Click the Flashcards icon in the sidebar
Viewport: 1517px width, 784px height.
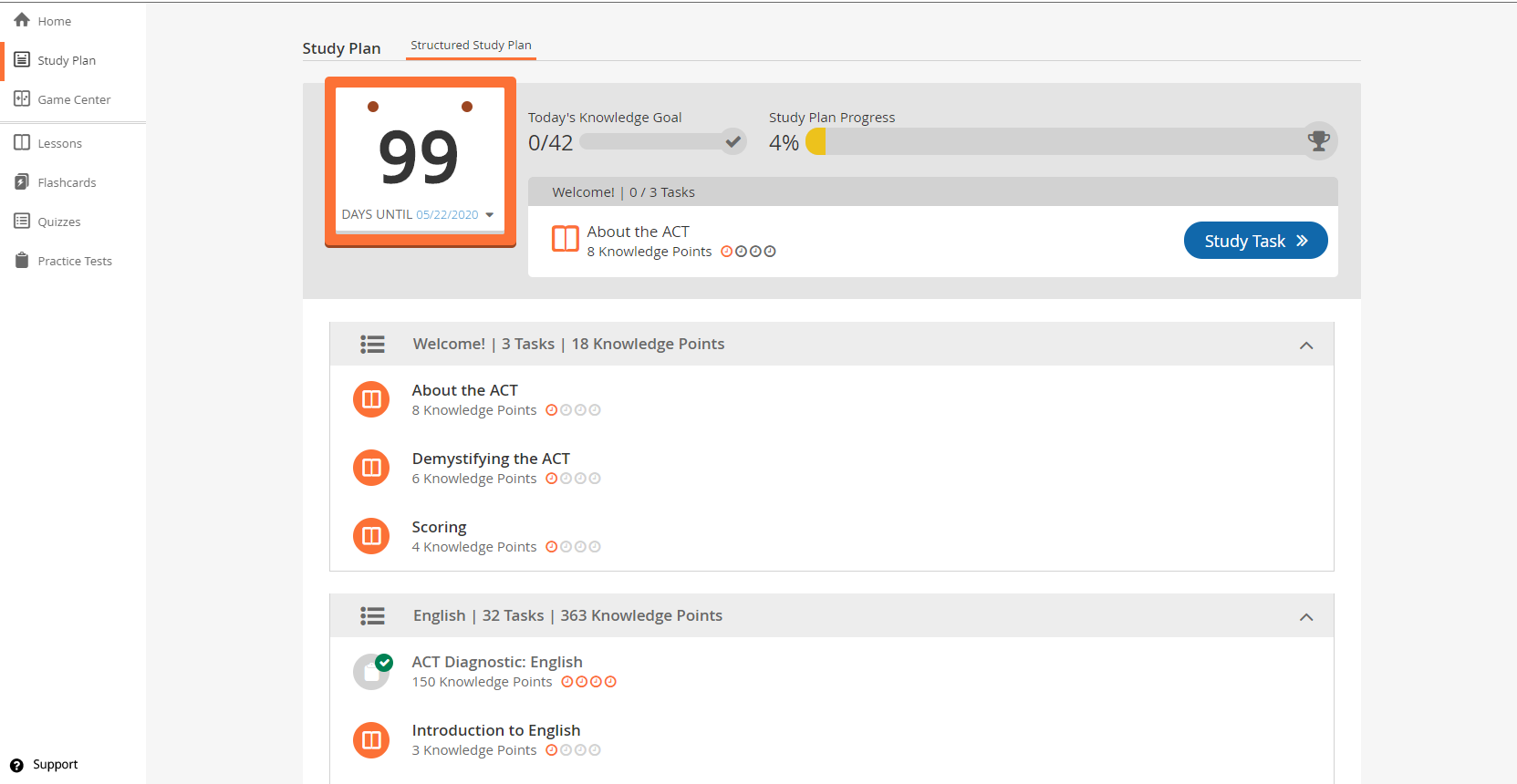coord(22,181)
